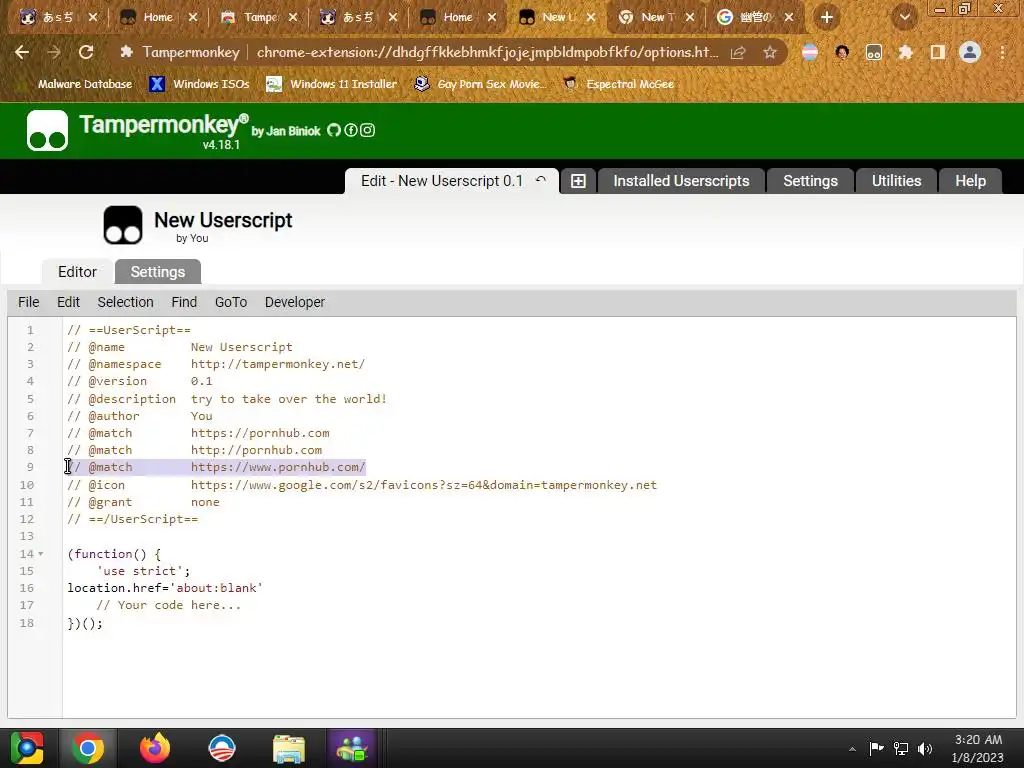Open File Explorer from taskbar
The image size is (1024, 768).
click(x=289, y=748)
